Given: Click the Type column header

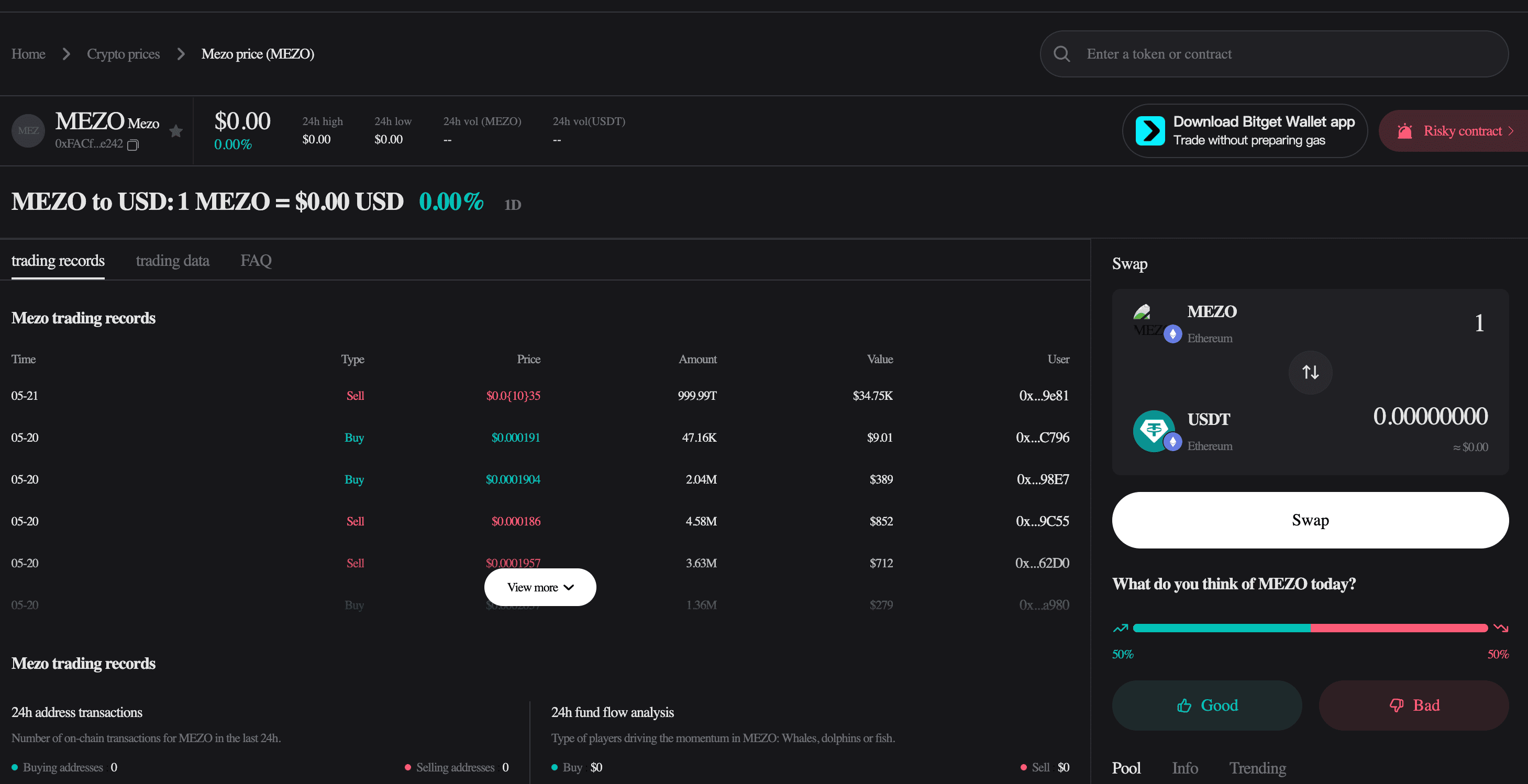Looking at the screenshot, I should point(352,360).
